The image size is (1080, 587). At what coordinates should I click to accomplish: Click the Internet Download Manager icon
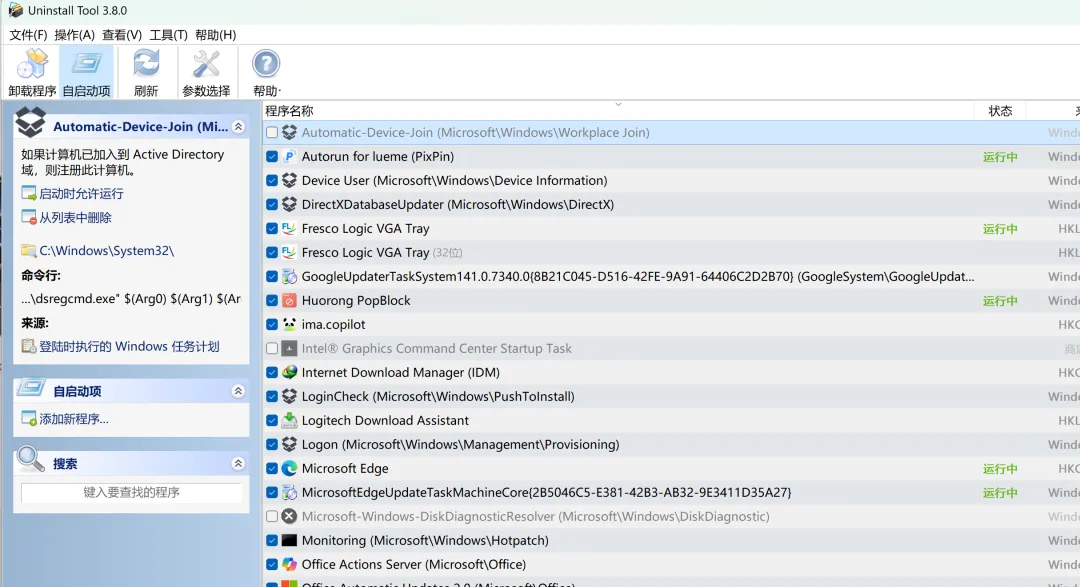tap(289, 372)
